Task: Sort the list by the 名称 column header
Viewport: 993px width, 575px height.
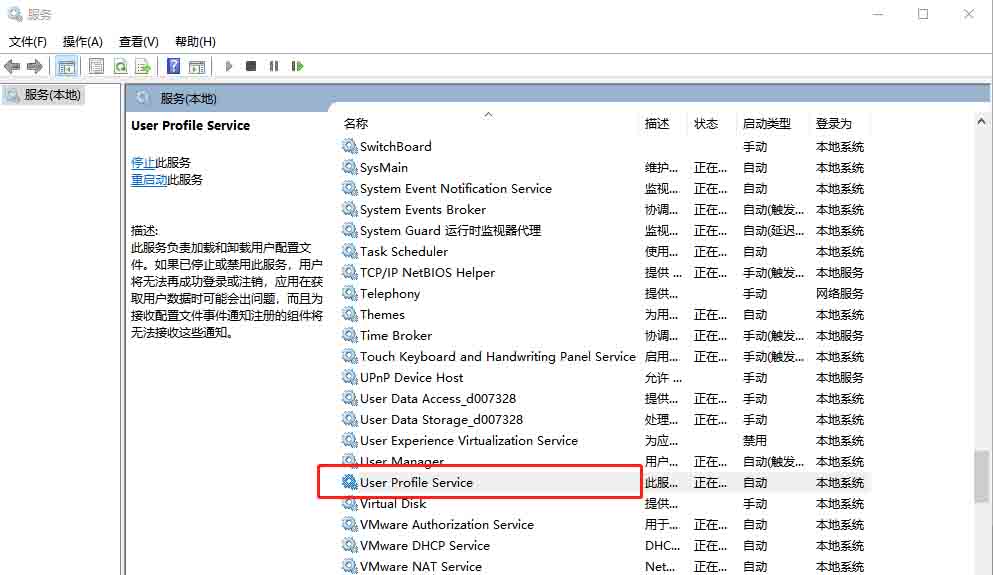Action: (x=356, y=124)
